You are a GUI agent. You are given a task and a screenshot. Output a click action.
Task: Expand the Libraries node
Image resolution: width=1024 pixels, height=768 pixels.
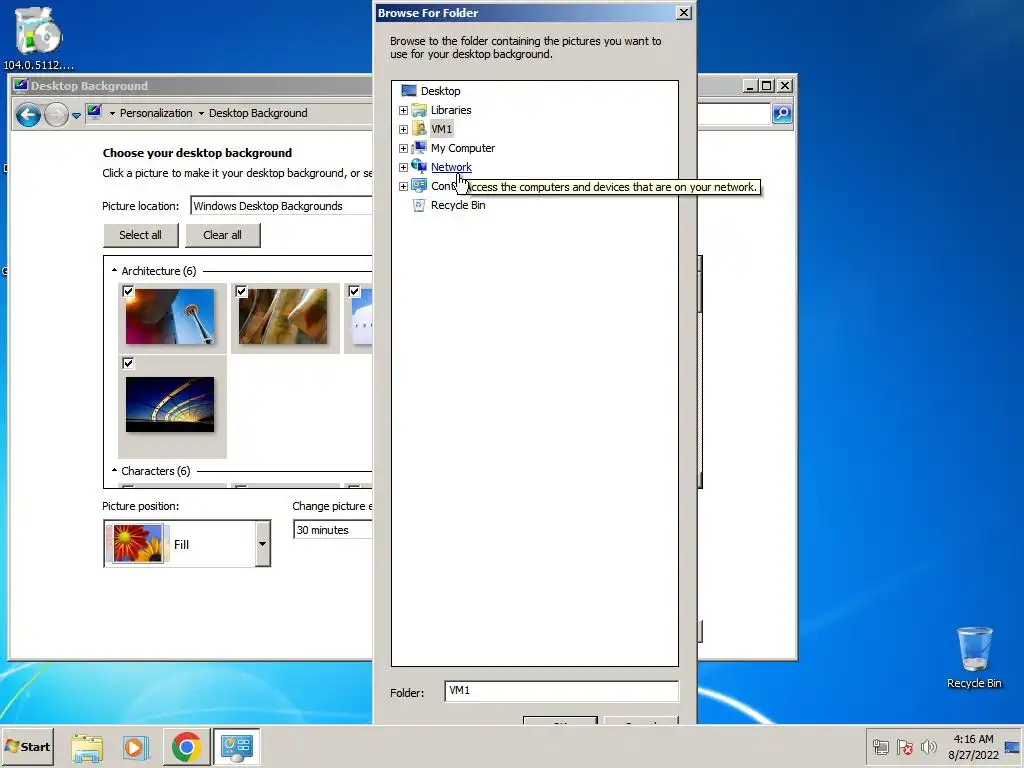[x=403, y=110]
